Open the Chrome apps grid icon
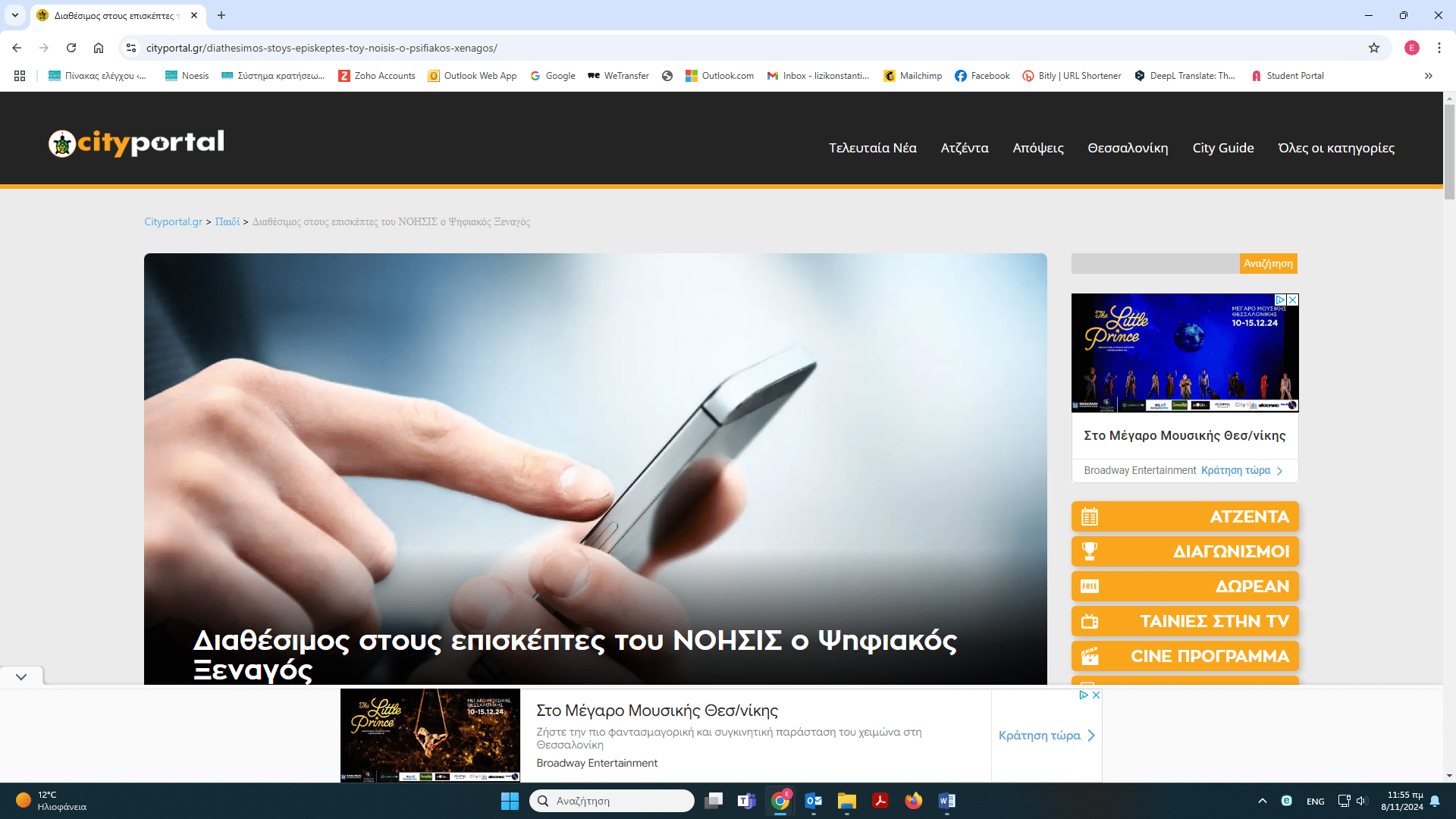Image resolution: width=1456 pixels, height=819 pixels. pyautogui.click(x=20, y=76)
